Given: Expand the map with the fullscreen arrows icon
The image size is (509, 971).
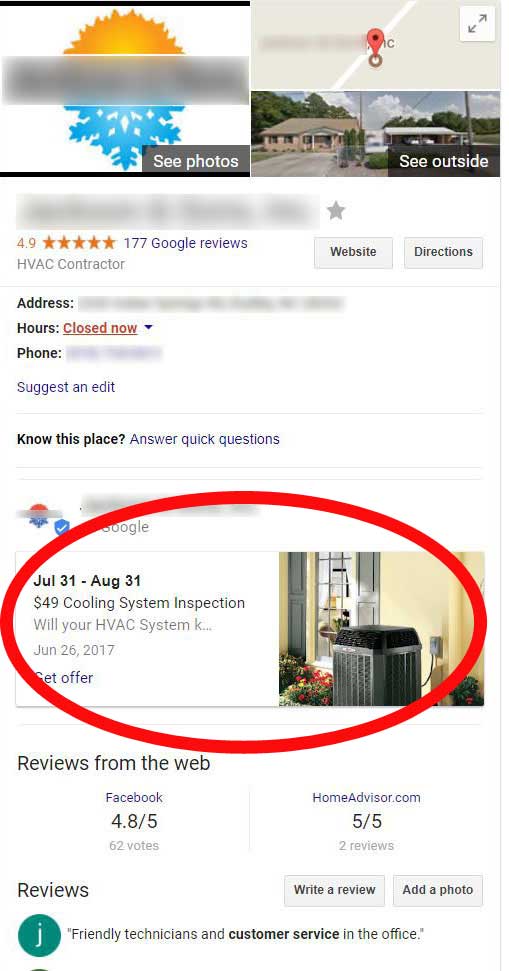Looking at the screenshot, I should pos(477,24).
